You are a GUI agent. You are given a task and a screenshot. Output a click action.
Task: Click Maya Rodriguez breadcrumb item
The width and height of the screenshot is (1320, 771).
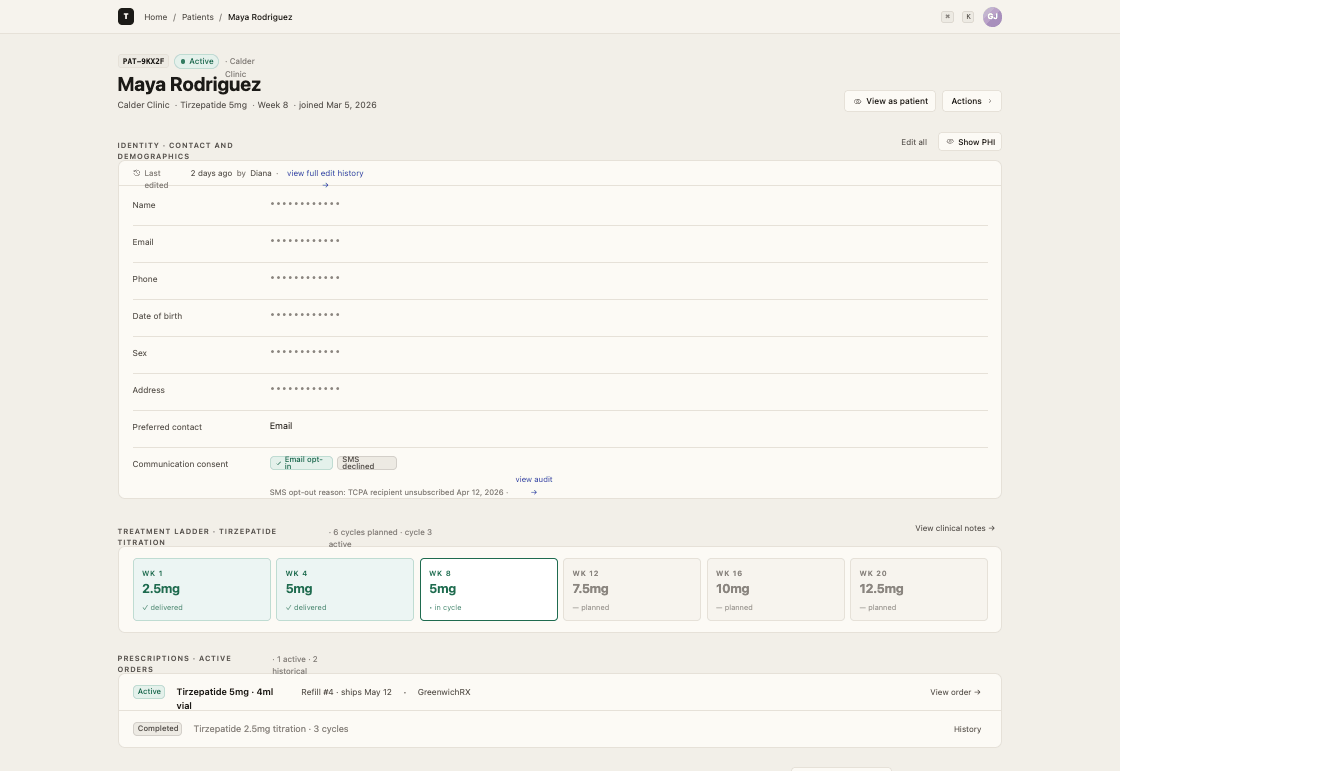click(x=260, y=17)
